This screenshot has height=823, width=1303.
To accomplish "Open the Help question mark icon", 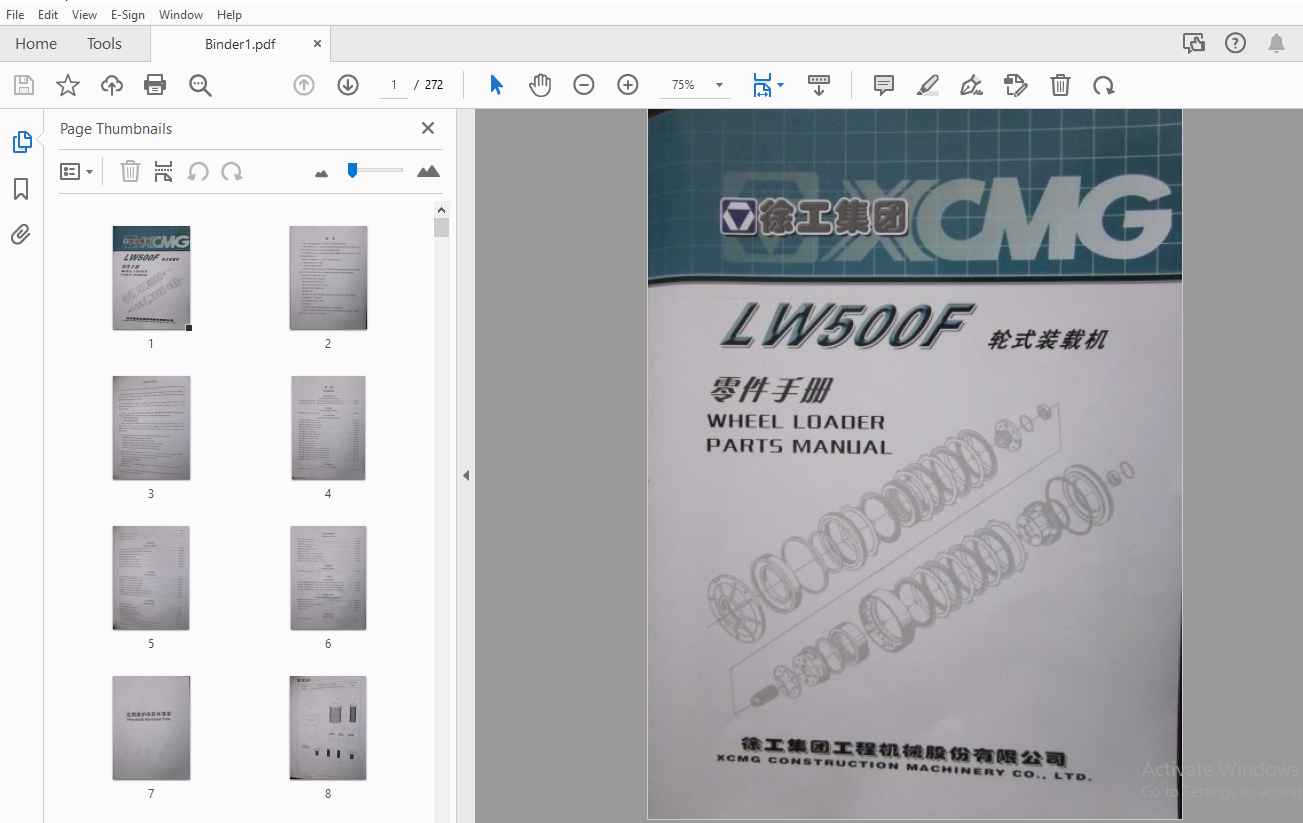I will point(1236,43).
